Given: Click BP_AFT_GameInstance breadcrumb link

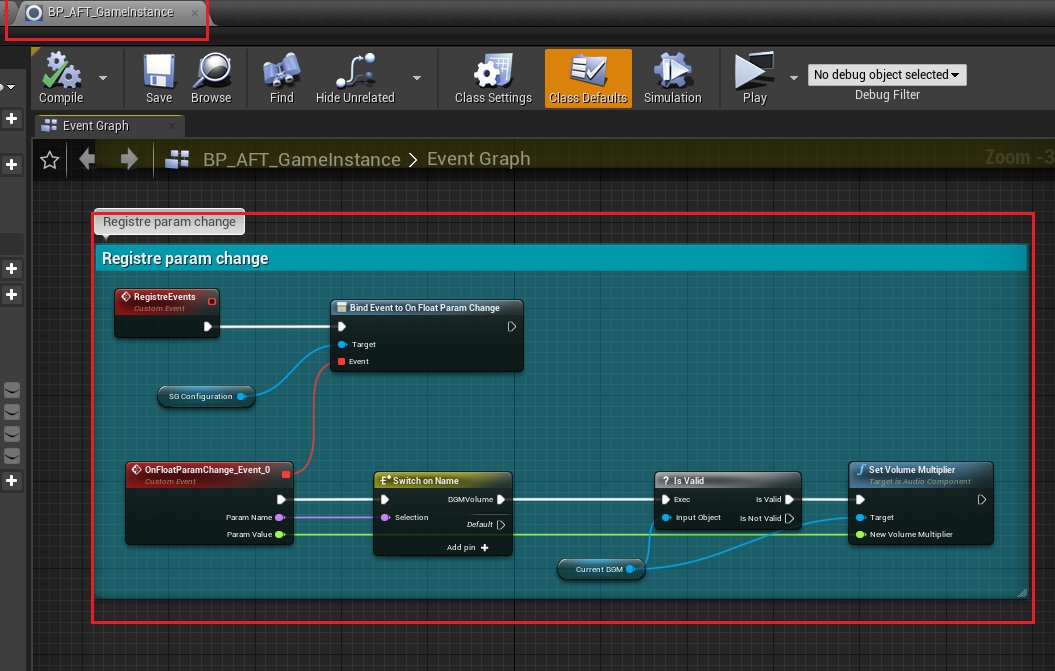Looking at the screenshot, I should point(301,160).
